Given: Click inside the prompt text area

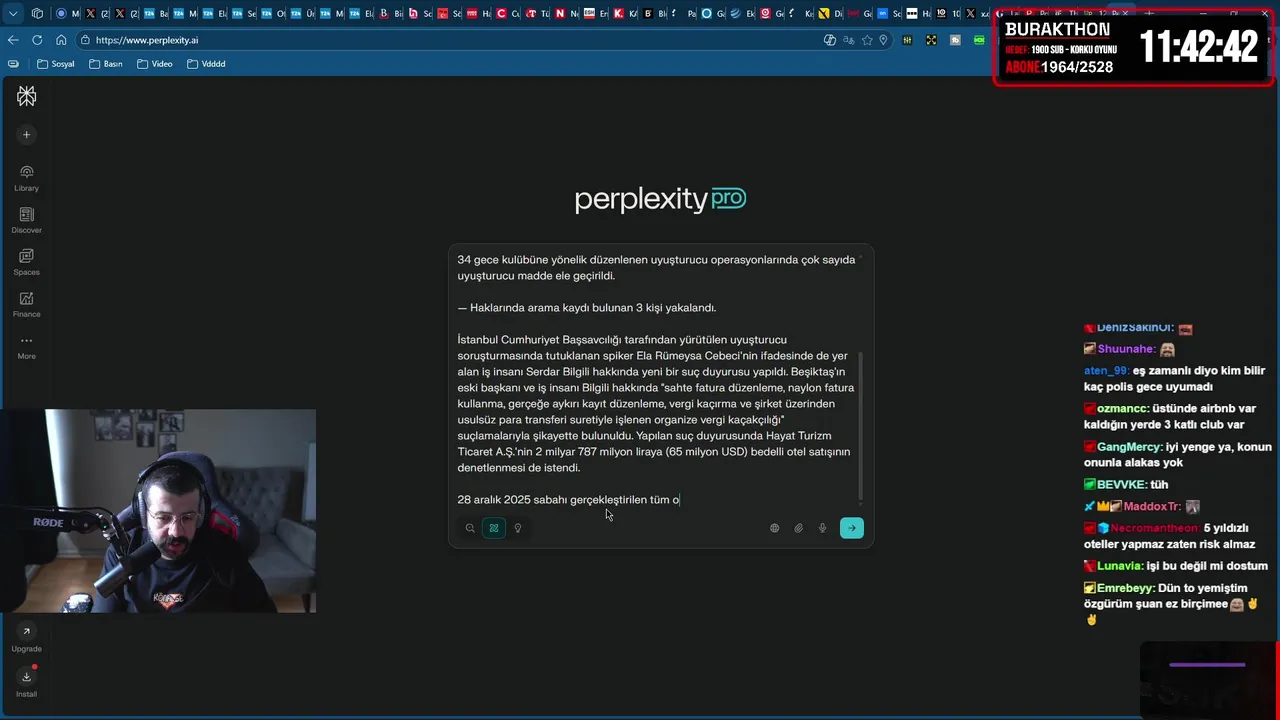Looking at the screenshot, I should 656,379.
